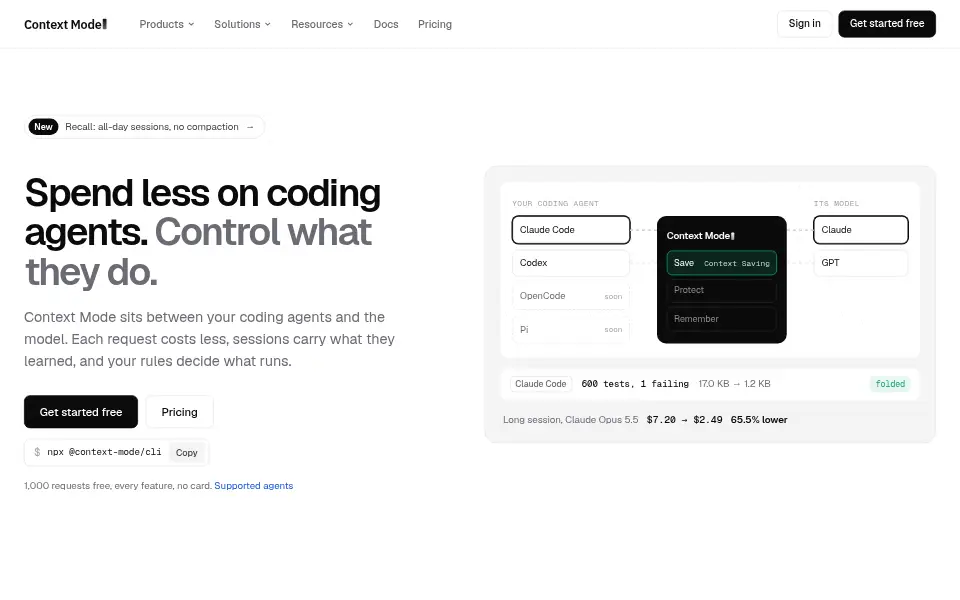The height and width of the screenshot is (600, 960).
Task: Select Codex as coding agent
Action: pos(571,263)
